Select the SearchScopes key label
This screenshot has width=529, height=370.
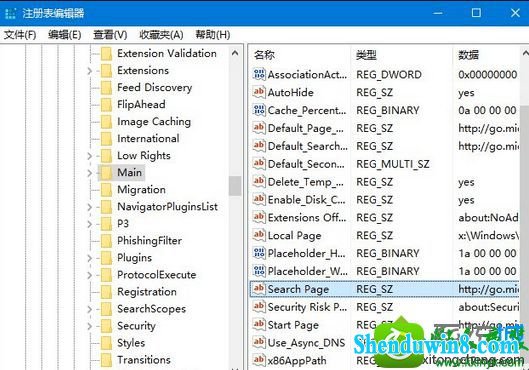151,309
